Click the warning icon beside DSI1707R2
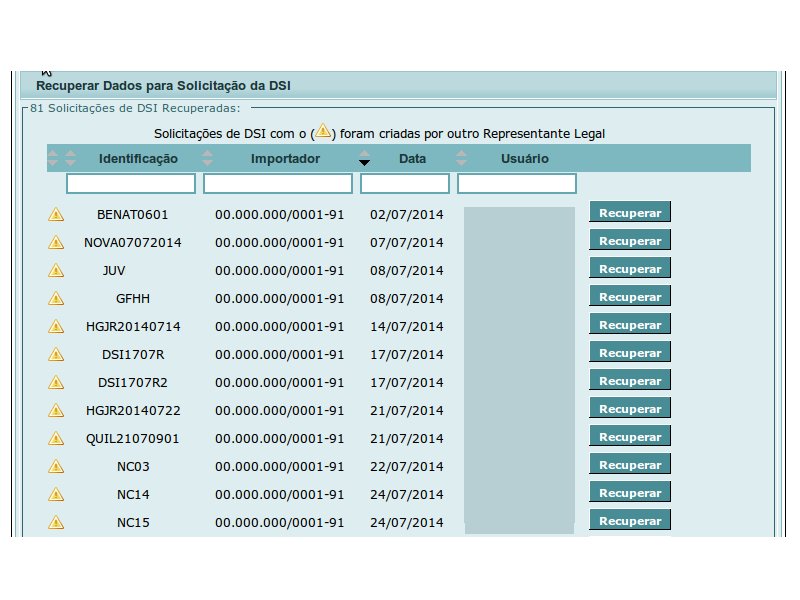This screenshot has width=800, height=600. [x=56, y=383]
